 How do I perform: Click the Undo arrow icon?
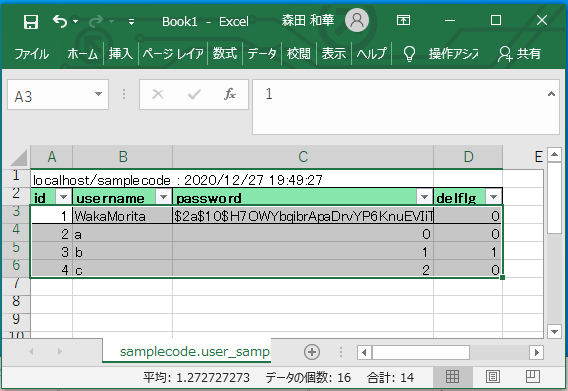pos(60,21)
